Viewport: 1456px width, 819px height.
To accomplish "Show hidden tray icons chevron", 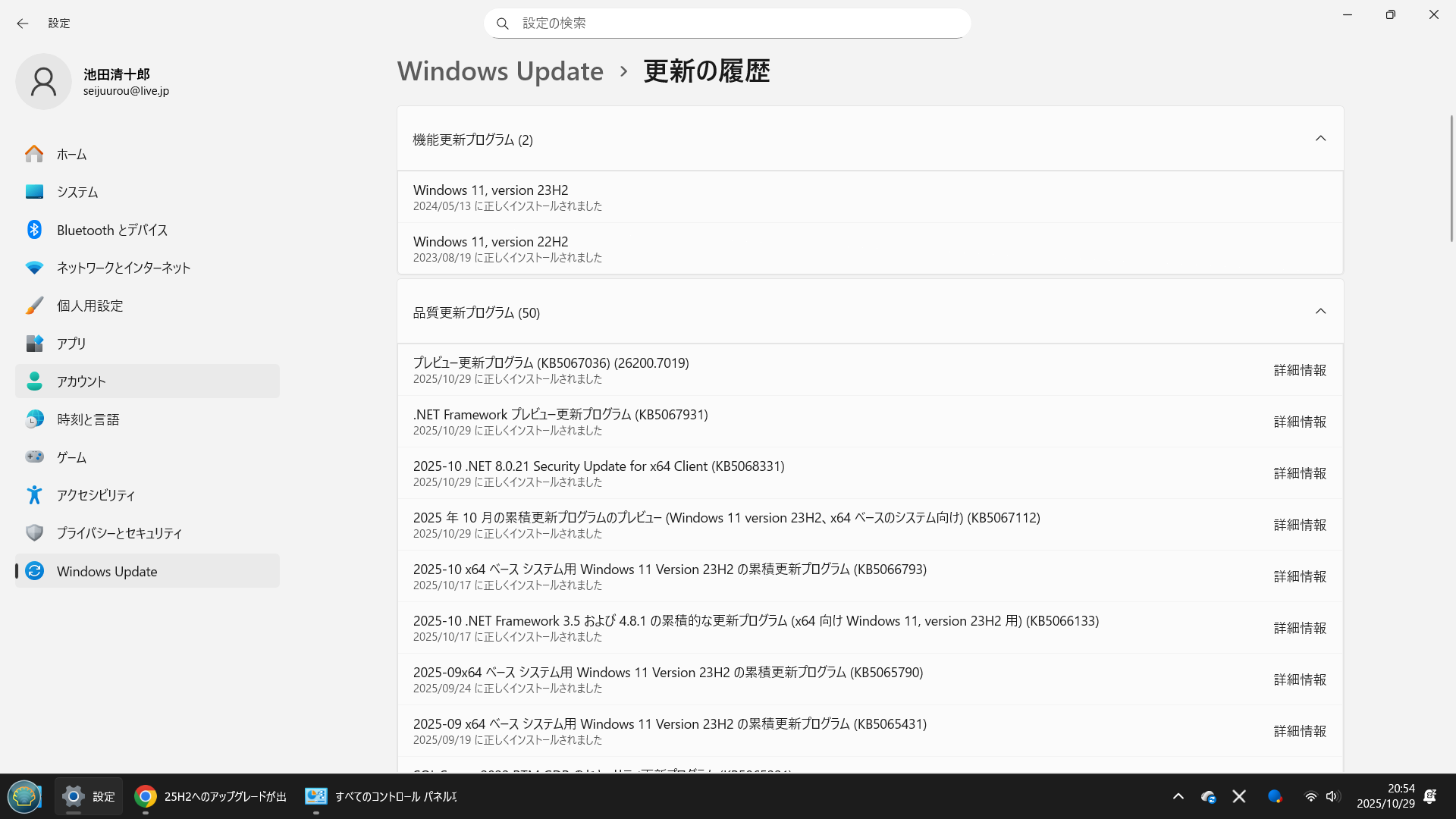I will 1178,796.
